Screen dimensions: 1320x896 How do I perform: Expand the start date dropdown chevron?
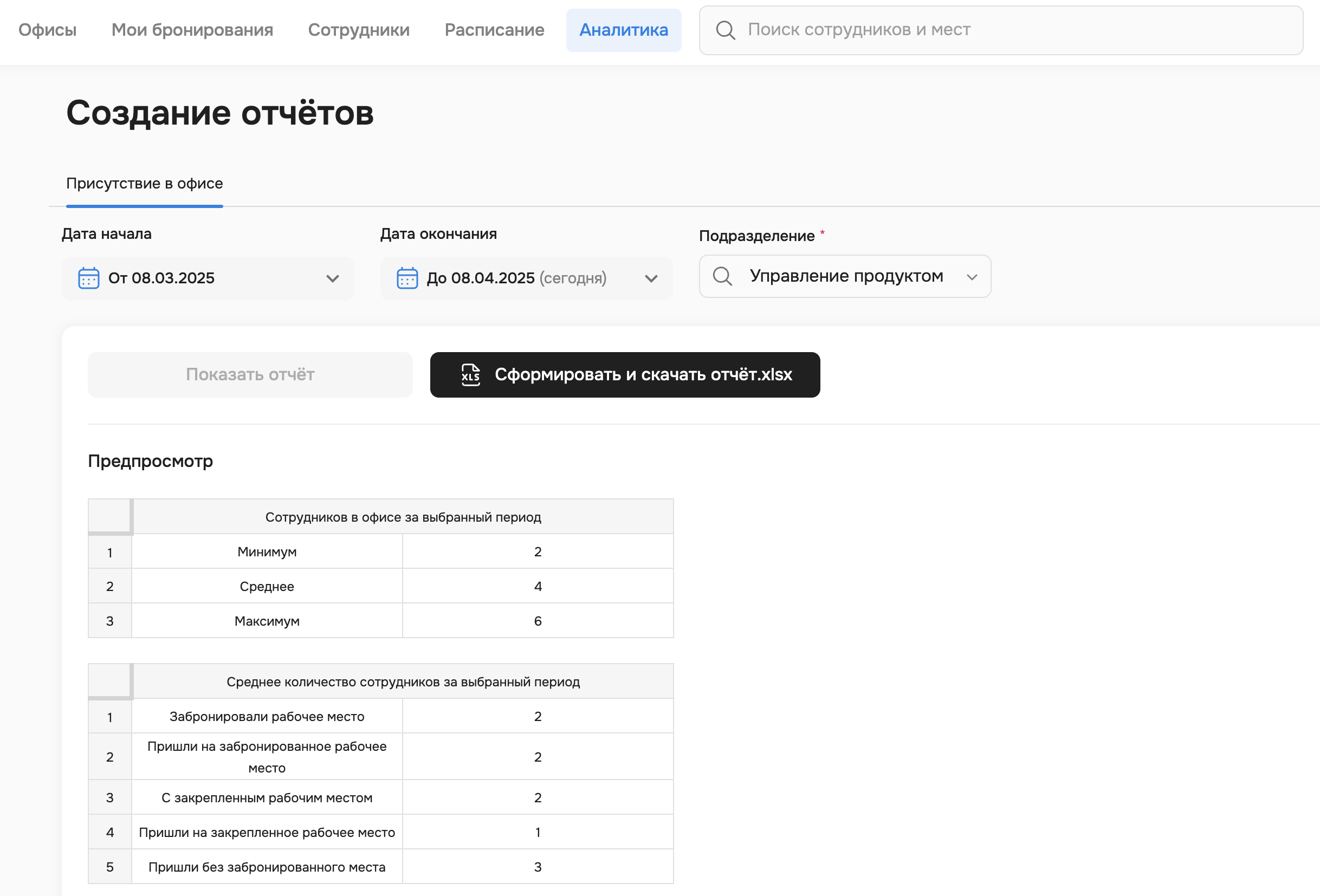pos(332,278)
